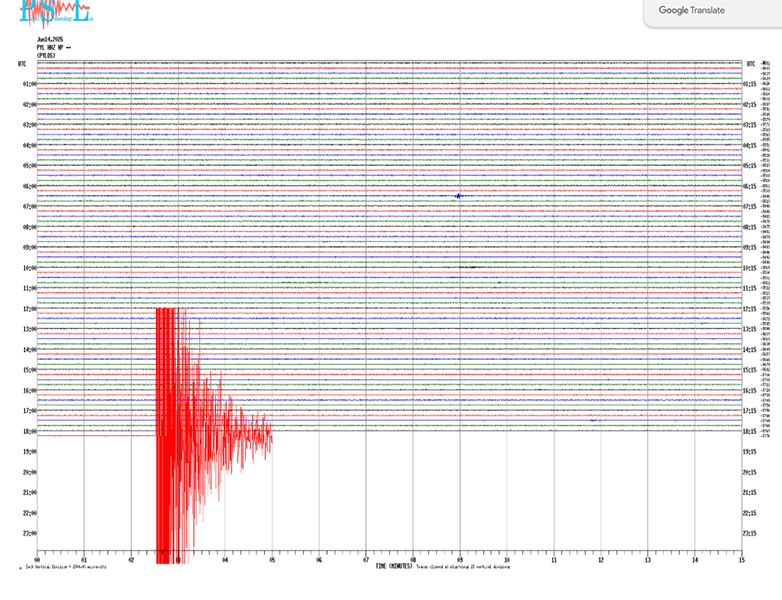Image resolution: width=782 pixels, height=600 pixels.
Task: Click the right "23:15" hour label
Action: 750,534
